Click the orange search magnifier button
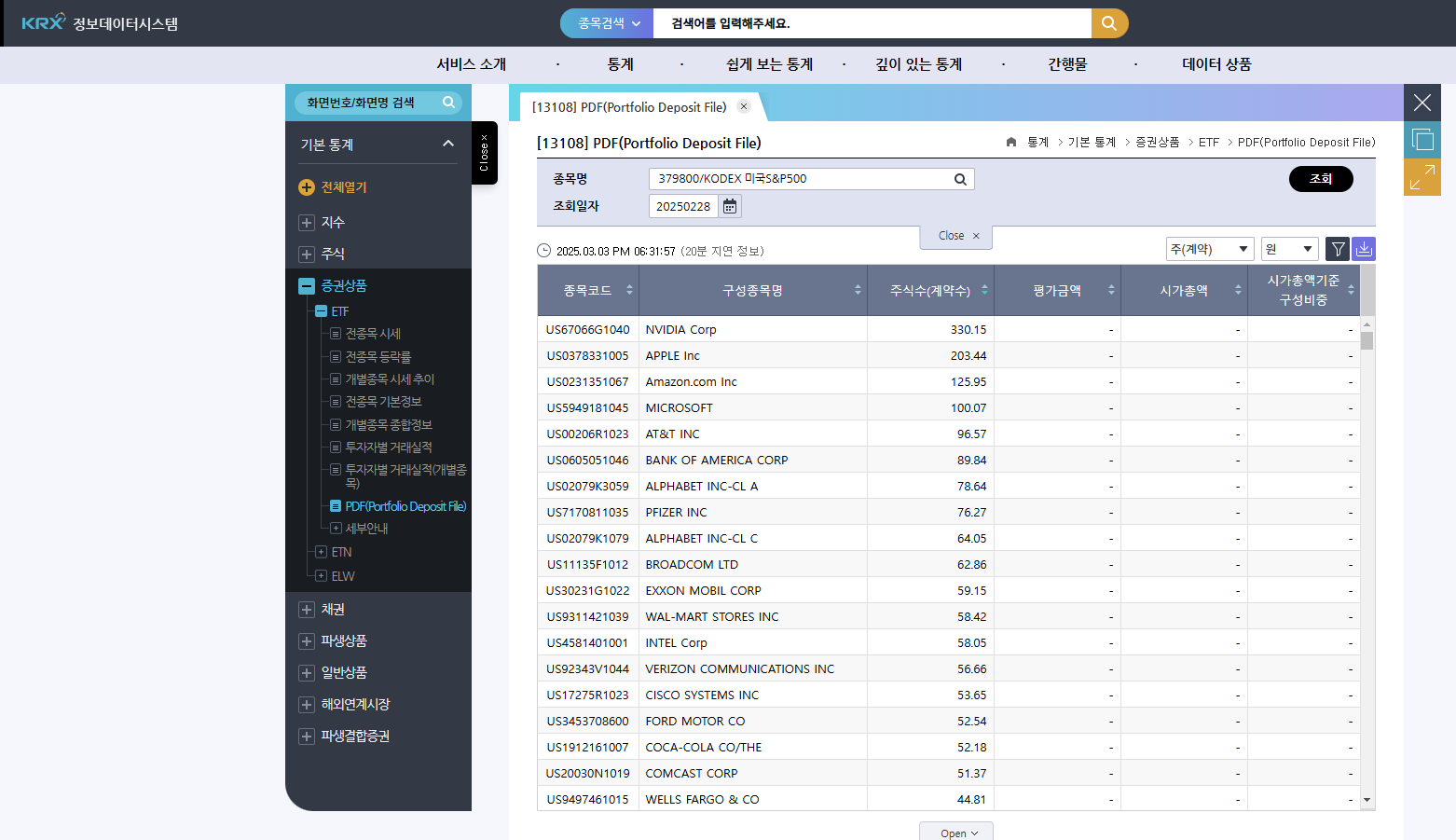 1109,23
